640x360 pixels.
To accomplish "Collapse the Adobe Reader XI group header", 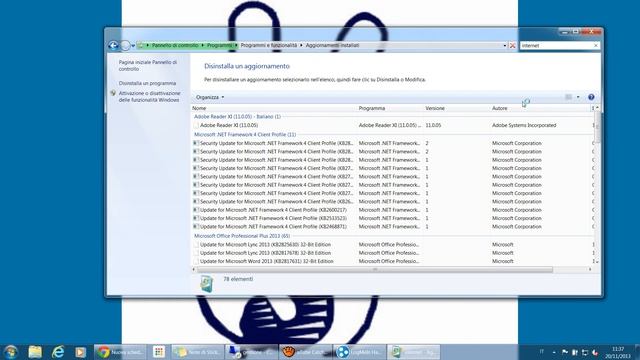I will pos(237,117).
